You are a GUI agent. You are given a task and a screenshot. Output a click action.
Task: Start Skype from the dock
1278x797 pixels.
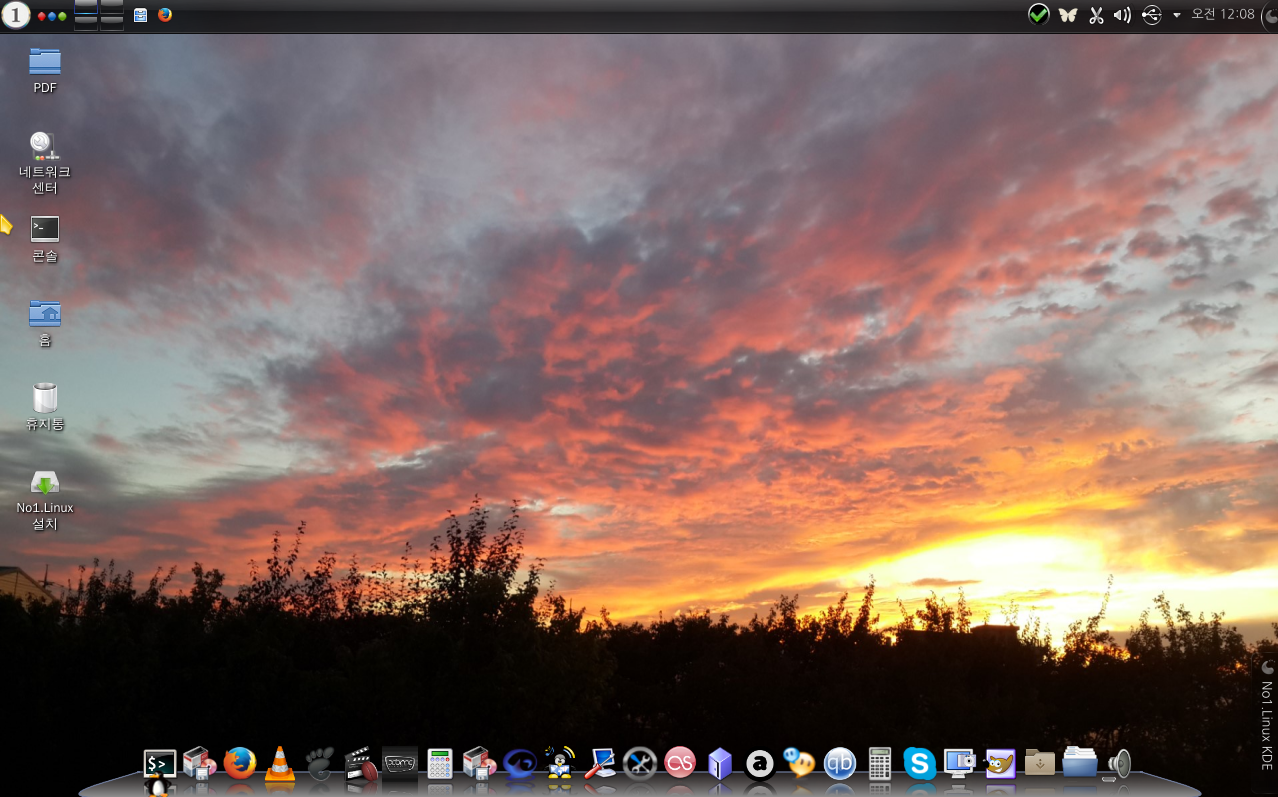coord(919,763)
